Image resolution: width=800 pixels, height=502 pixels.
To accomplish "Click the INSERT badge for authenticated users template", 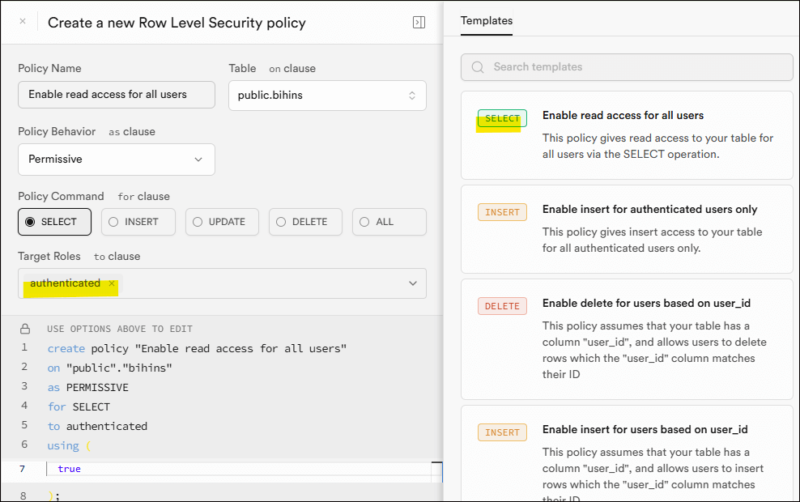I will (502, 213).
